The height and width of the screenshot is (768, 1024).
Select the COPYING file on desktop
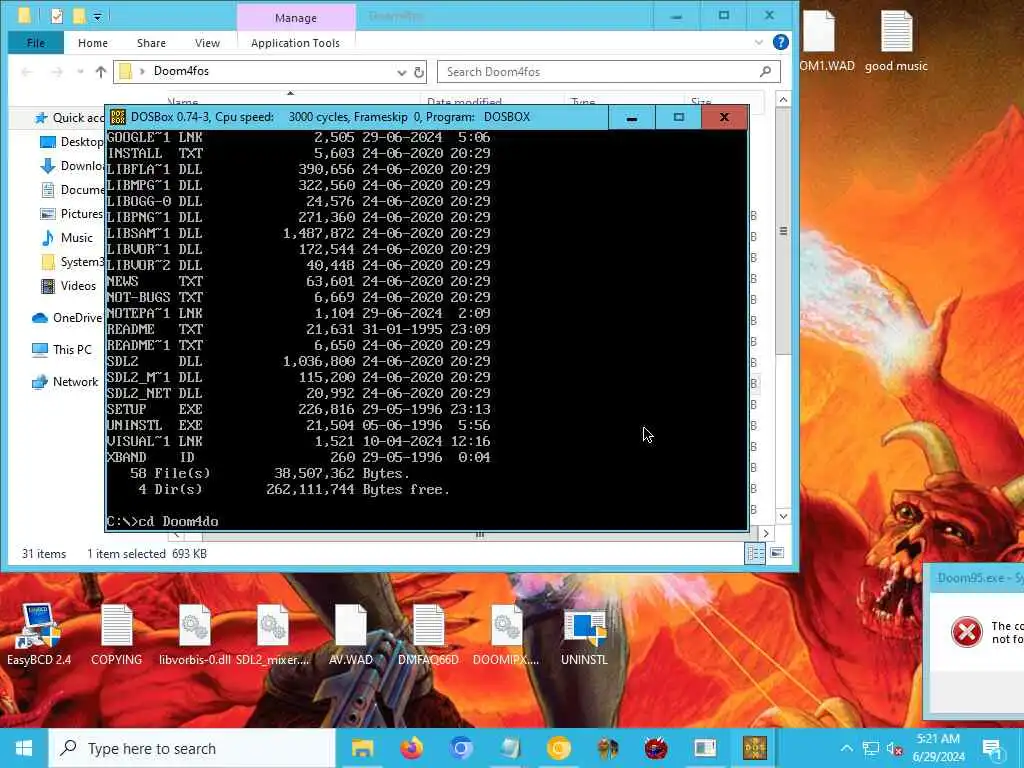click(116, 633)
